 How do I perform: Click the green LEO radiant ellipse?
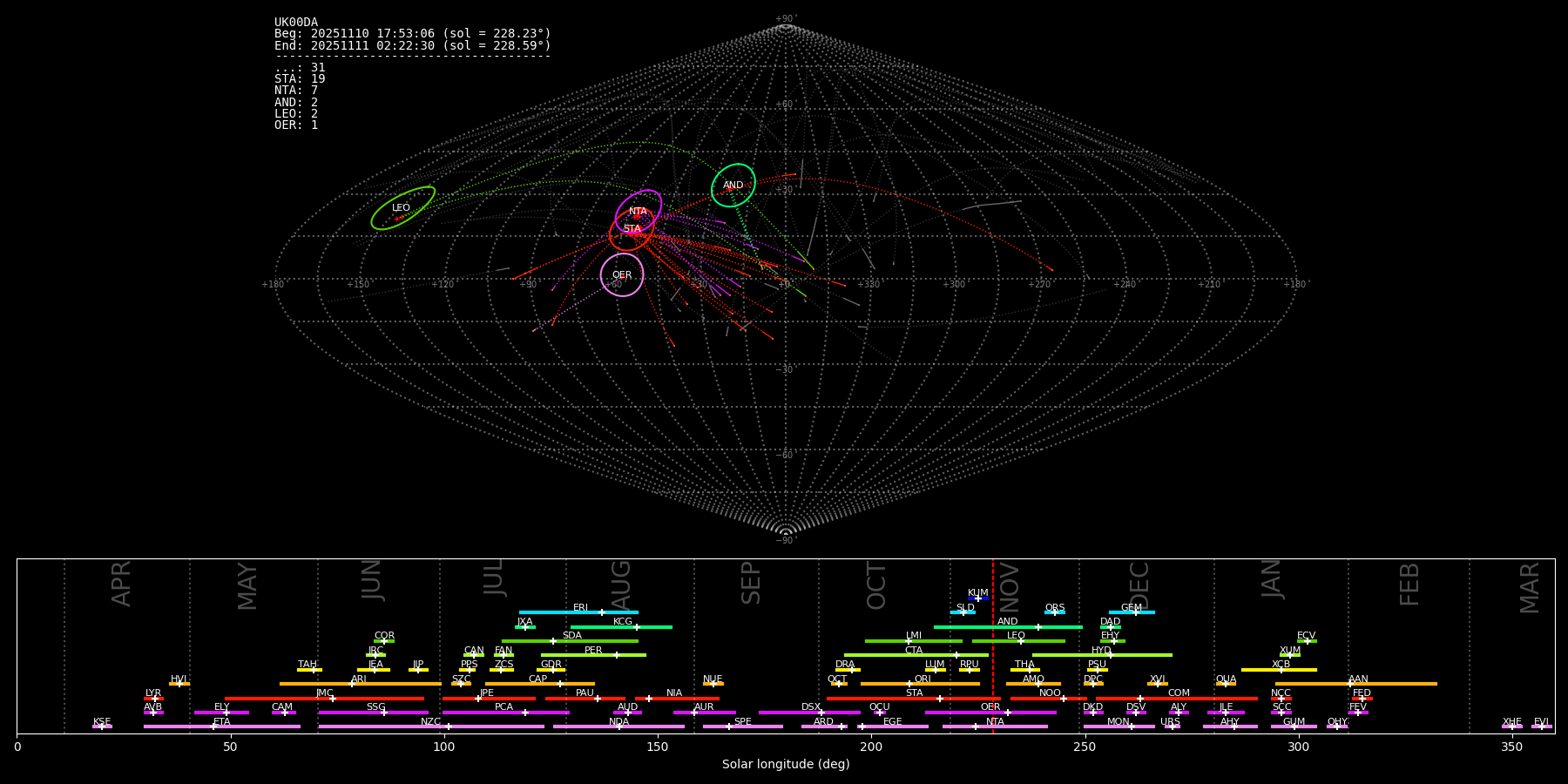pyautogui.click(x=402, y=208)
